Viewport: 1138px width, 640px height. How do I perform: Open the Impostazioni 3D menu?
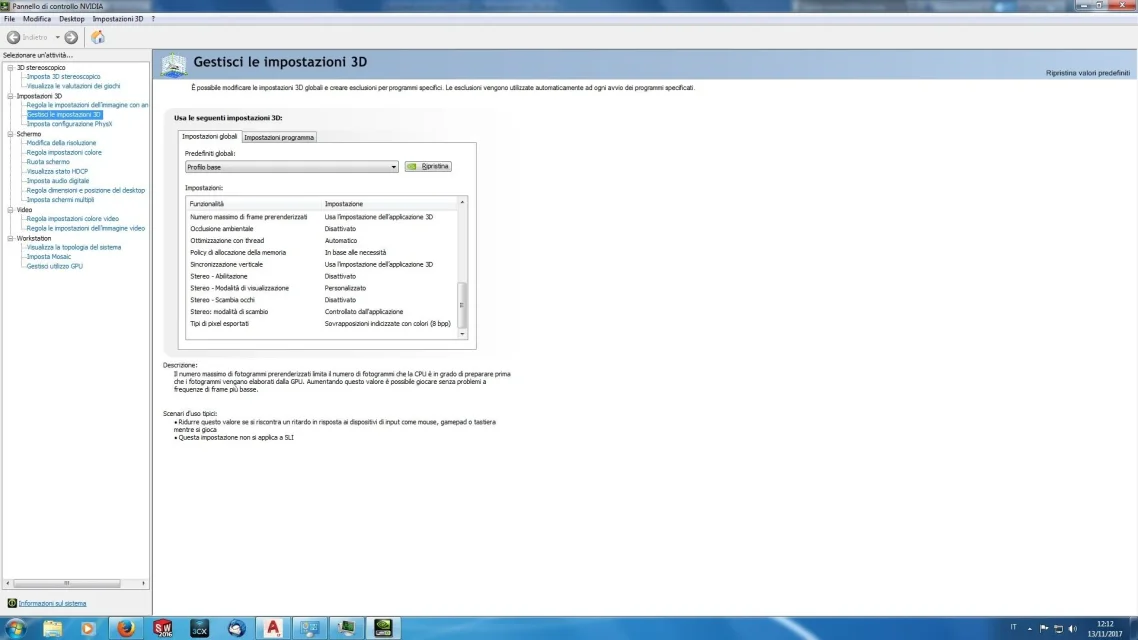coord(118,19)
